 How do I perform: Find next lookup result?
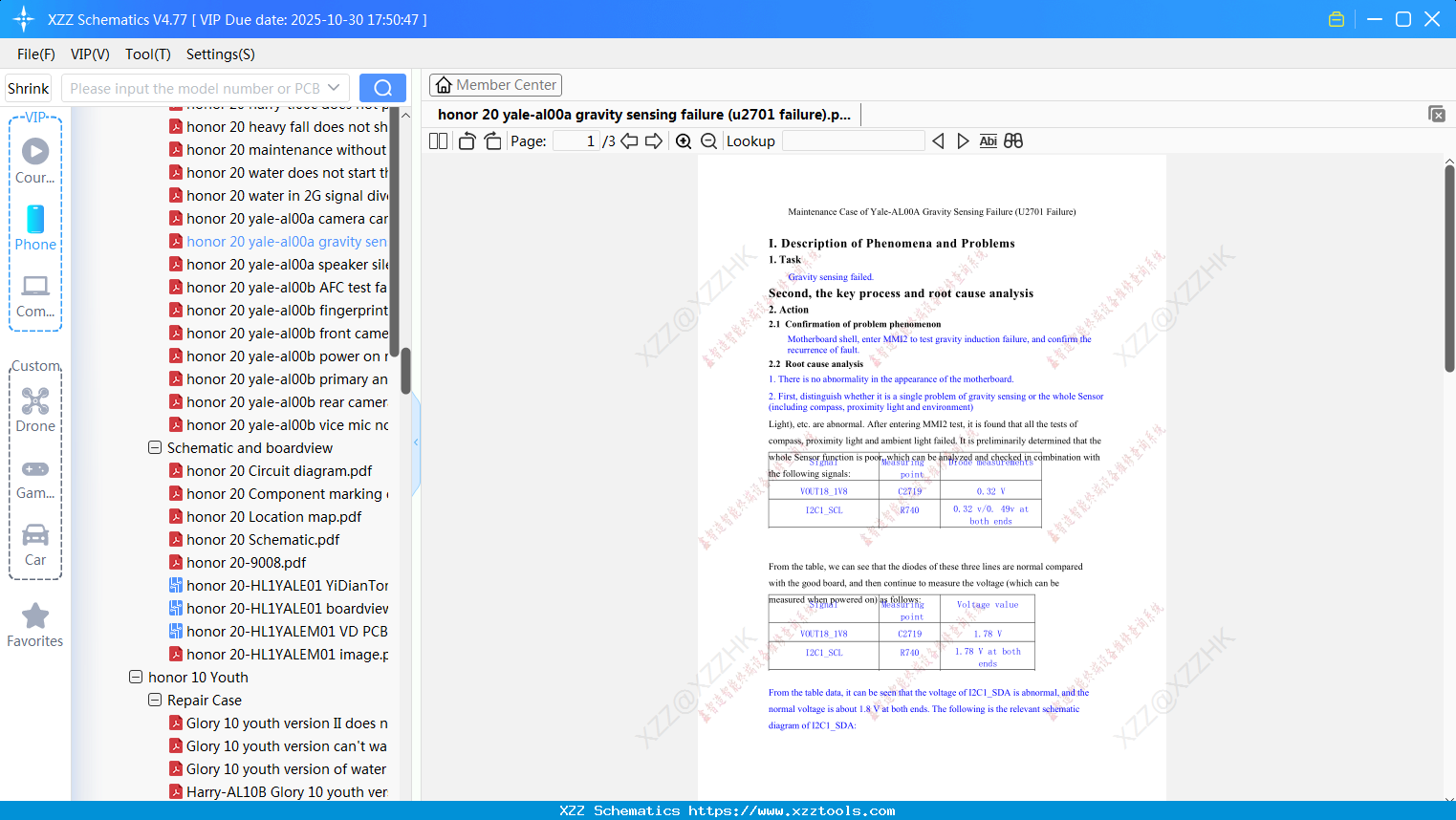pyautogui.click(x=963, y=141)
